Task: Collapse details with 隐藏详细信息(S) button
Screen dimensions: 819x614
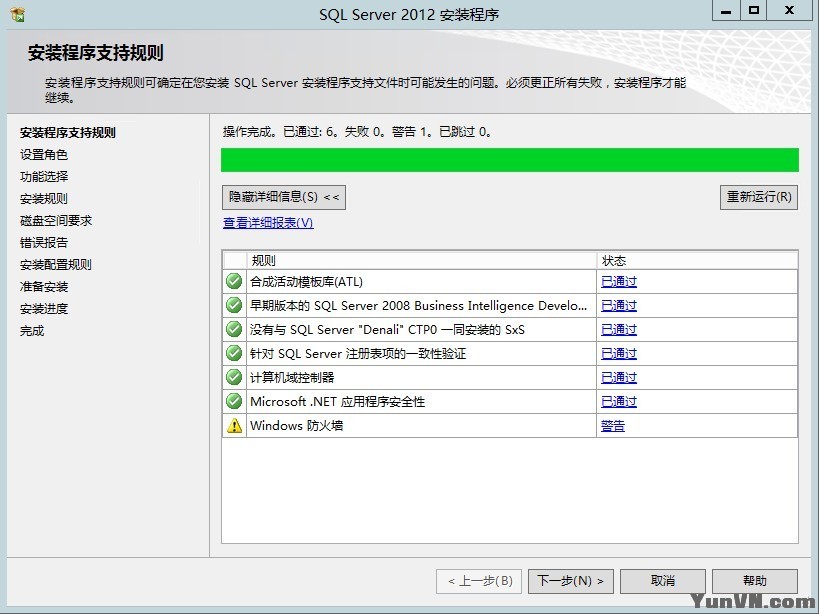Action: [x=284, y=197]
